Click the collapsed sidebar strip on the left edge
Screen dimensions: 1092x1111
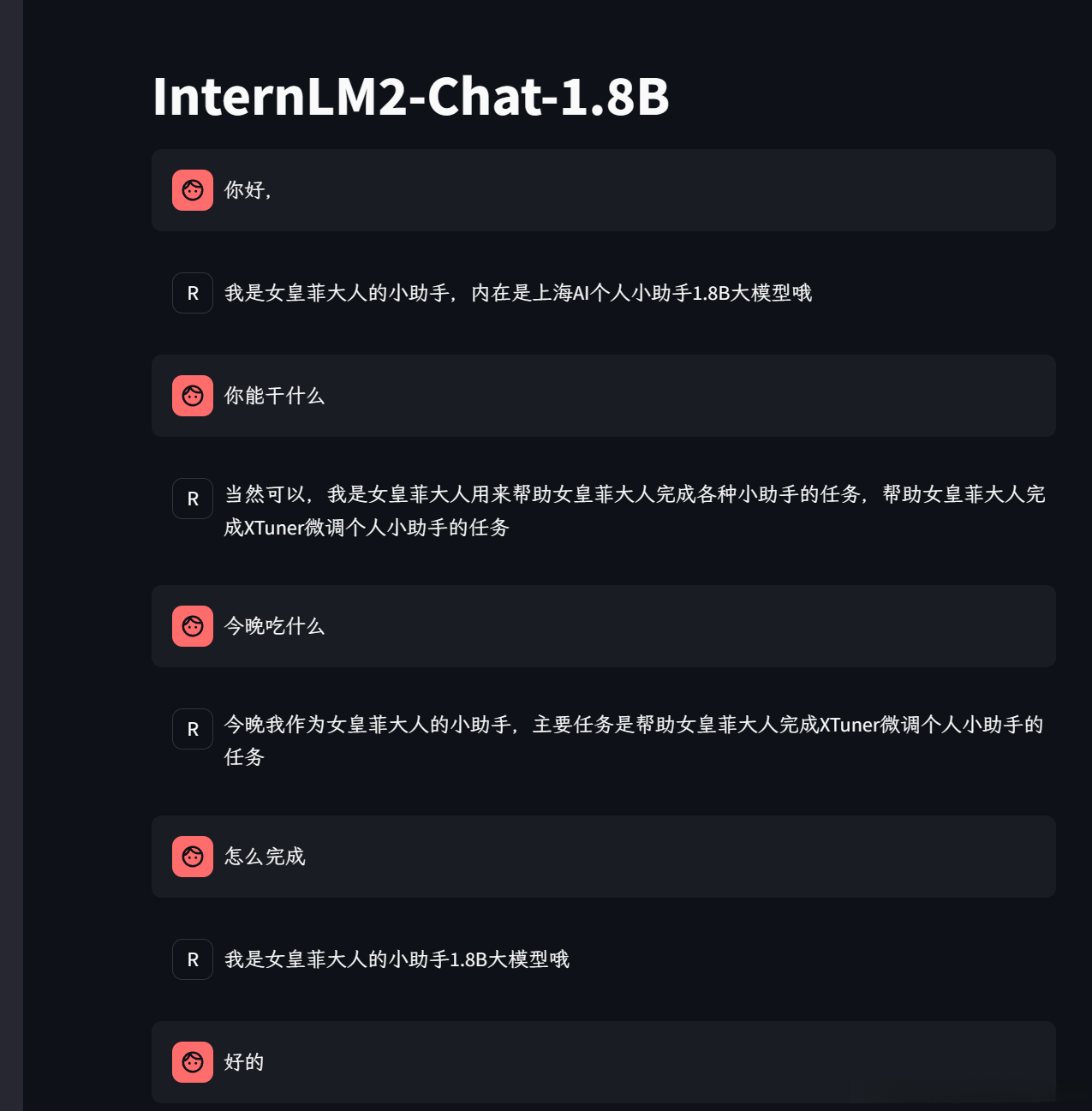(x=11, y=555)
